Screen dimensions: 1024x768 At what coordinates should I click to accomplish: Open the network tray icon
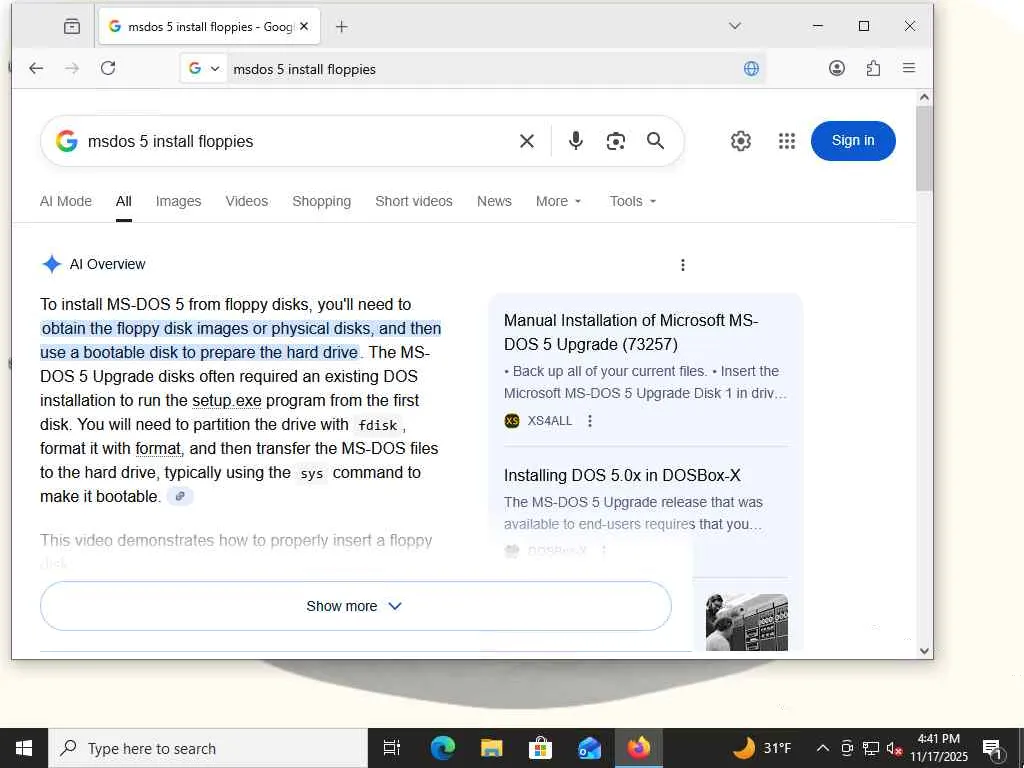coord(871,748)
